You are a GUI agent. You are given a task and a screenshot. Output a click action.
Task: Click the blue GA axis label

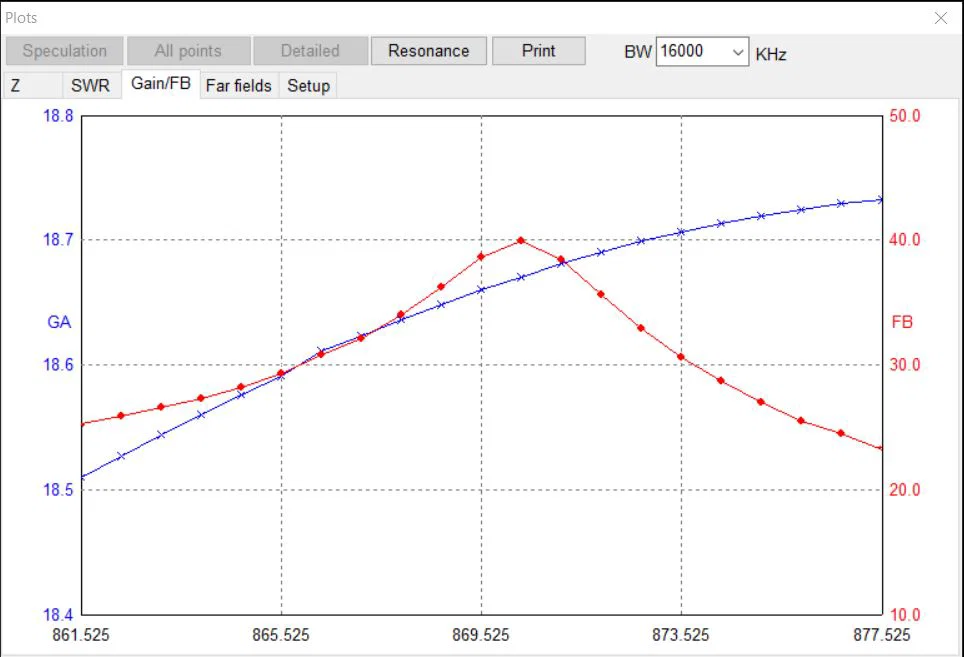pyautogui.click(x=59, y=322)
